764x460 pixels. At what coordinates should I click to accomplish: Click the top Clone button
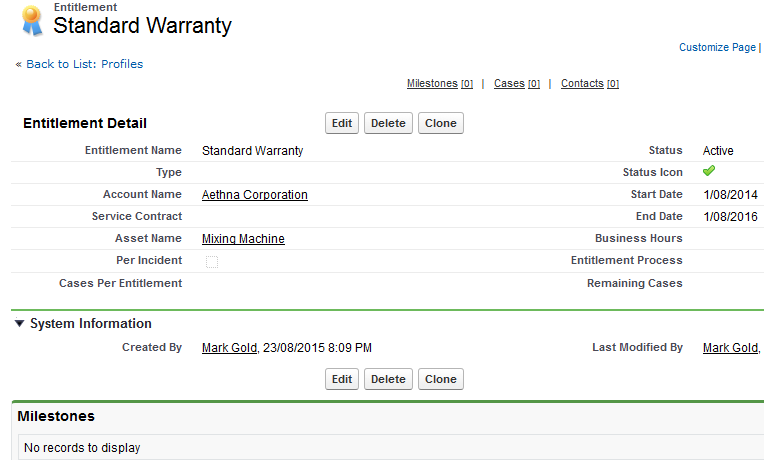coord(440,123)
